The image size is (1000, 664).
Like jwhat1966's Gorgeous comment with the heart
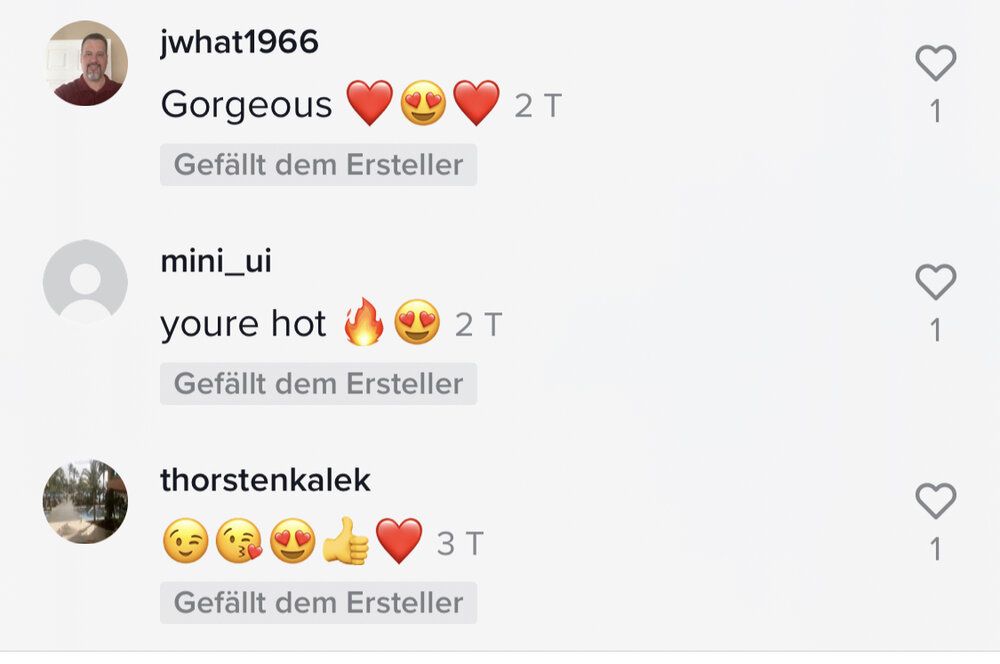point(936,63)
